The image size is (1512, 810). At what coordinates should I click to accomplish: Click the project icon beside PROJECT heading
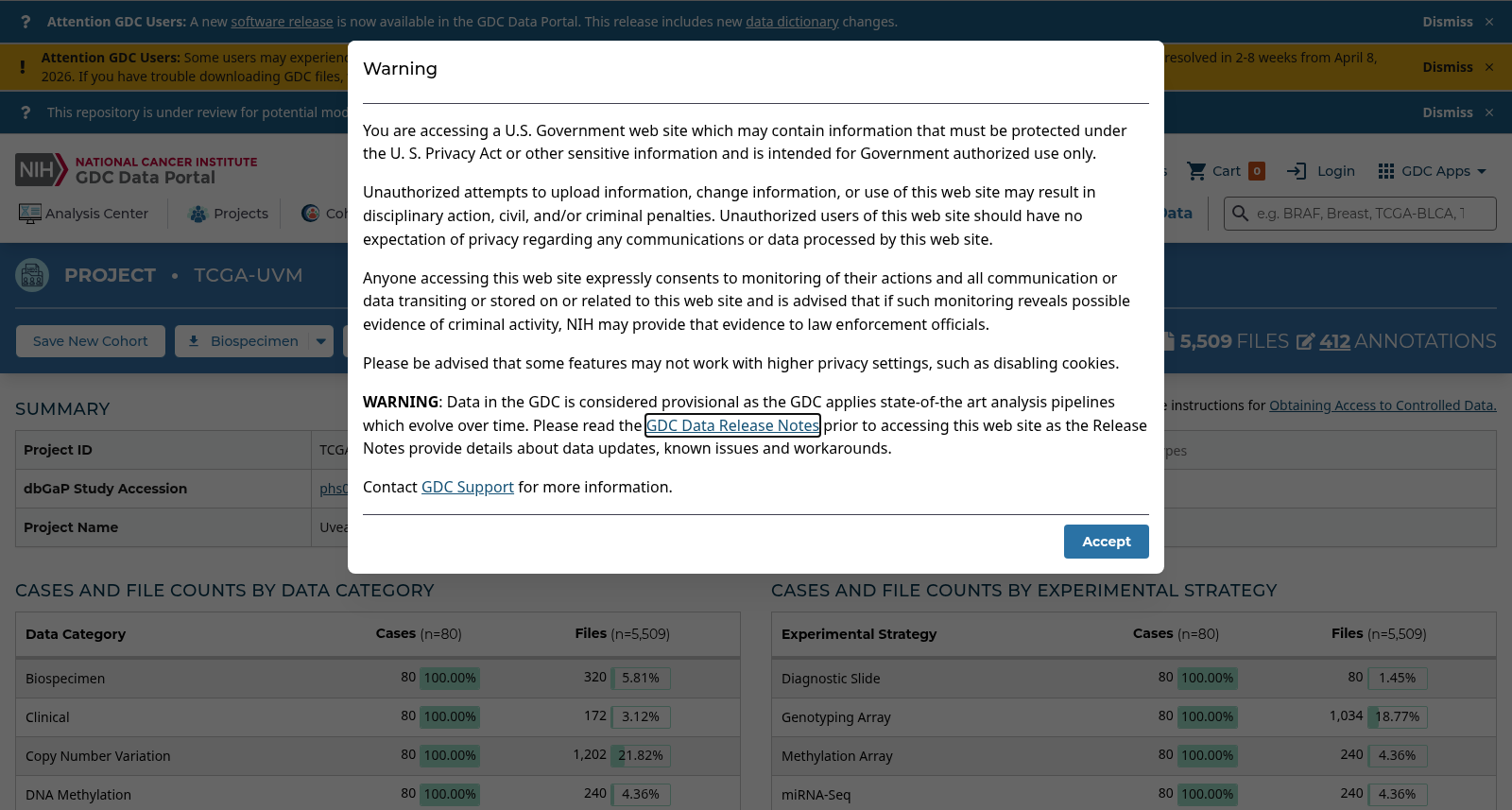[x=32, y=275]
